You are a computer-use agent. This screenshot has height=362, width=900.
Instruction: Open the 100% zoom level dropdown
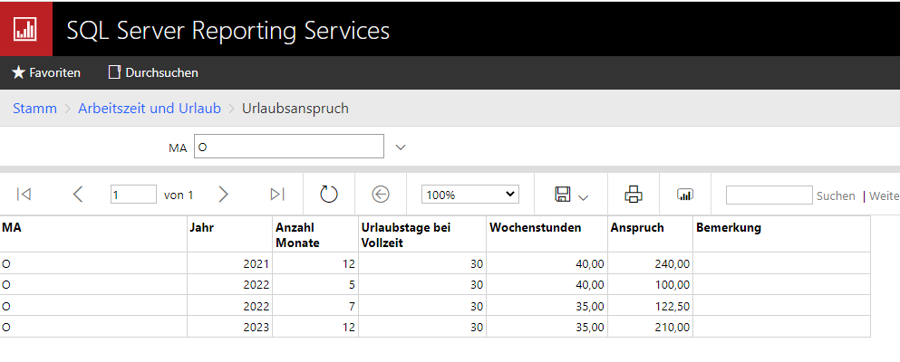470,194
